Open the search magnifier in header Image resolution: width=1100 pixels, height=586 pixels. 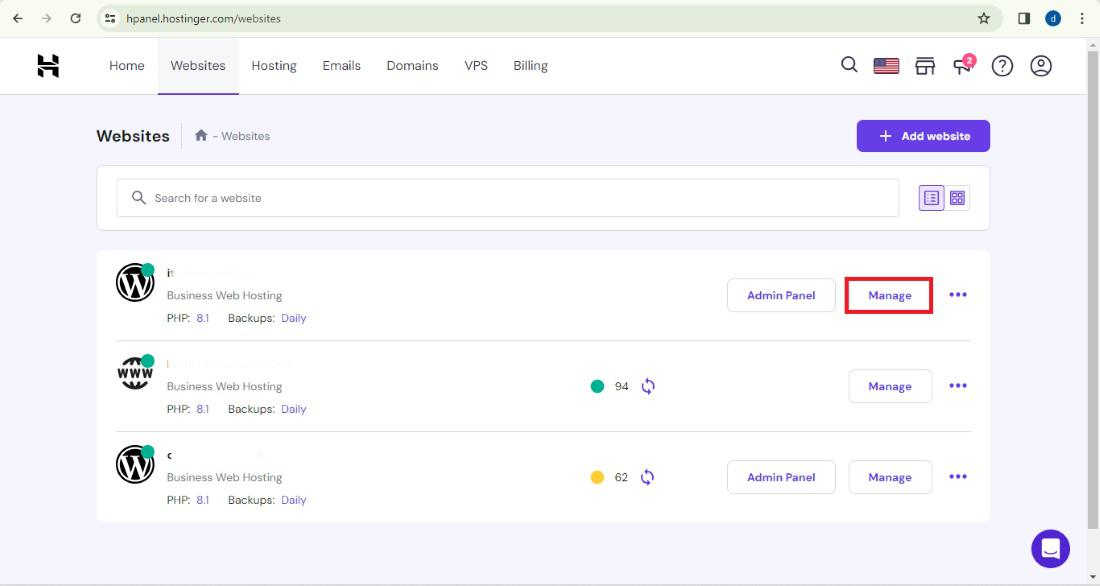(849, 65)
